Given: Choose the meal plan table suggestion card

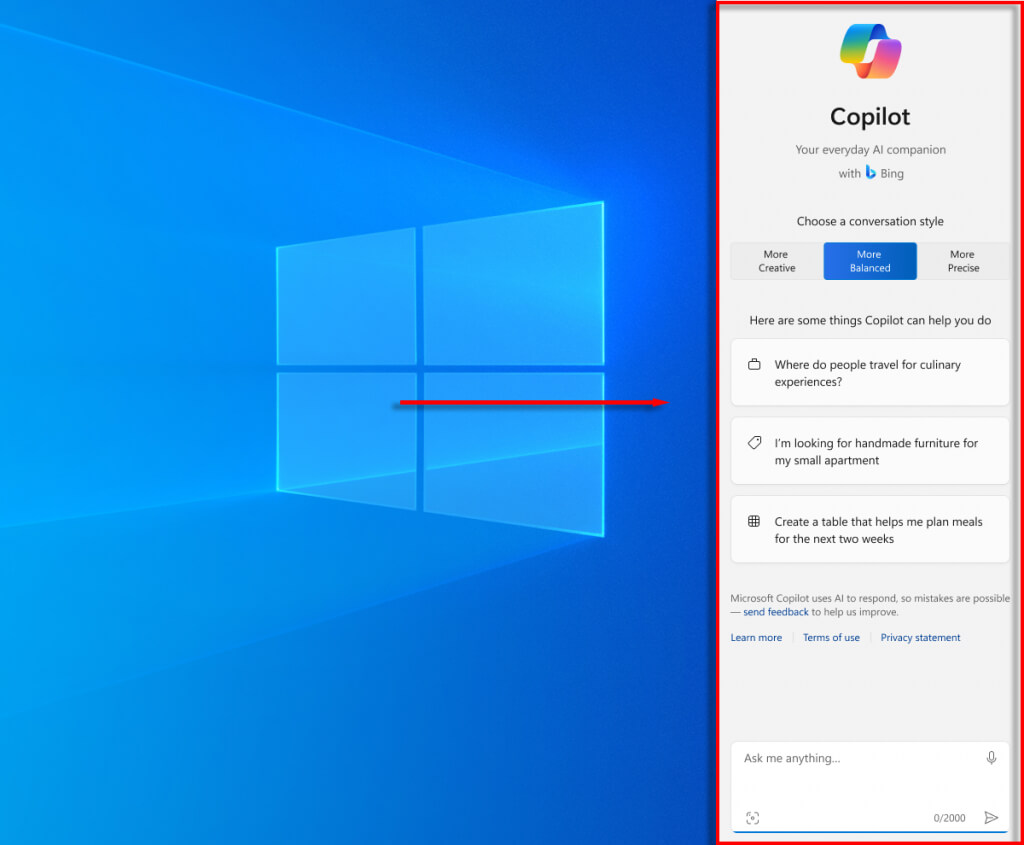Looking at the screenshot, I should coord(870,530).
